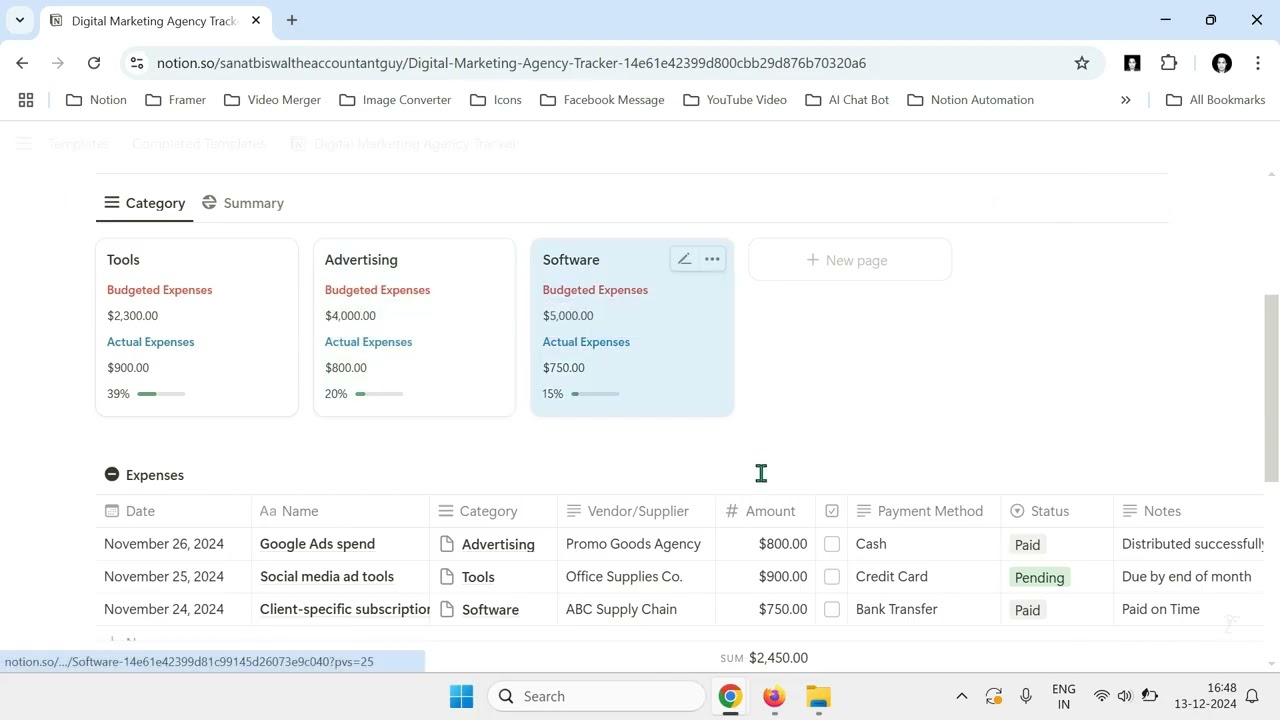Viewport: 1280px width, 720px height.
Task: Open the Framer bookmarks folder
Action: 176,100
